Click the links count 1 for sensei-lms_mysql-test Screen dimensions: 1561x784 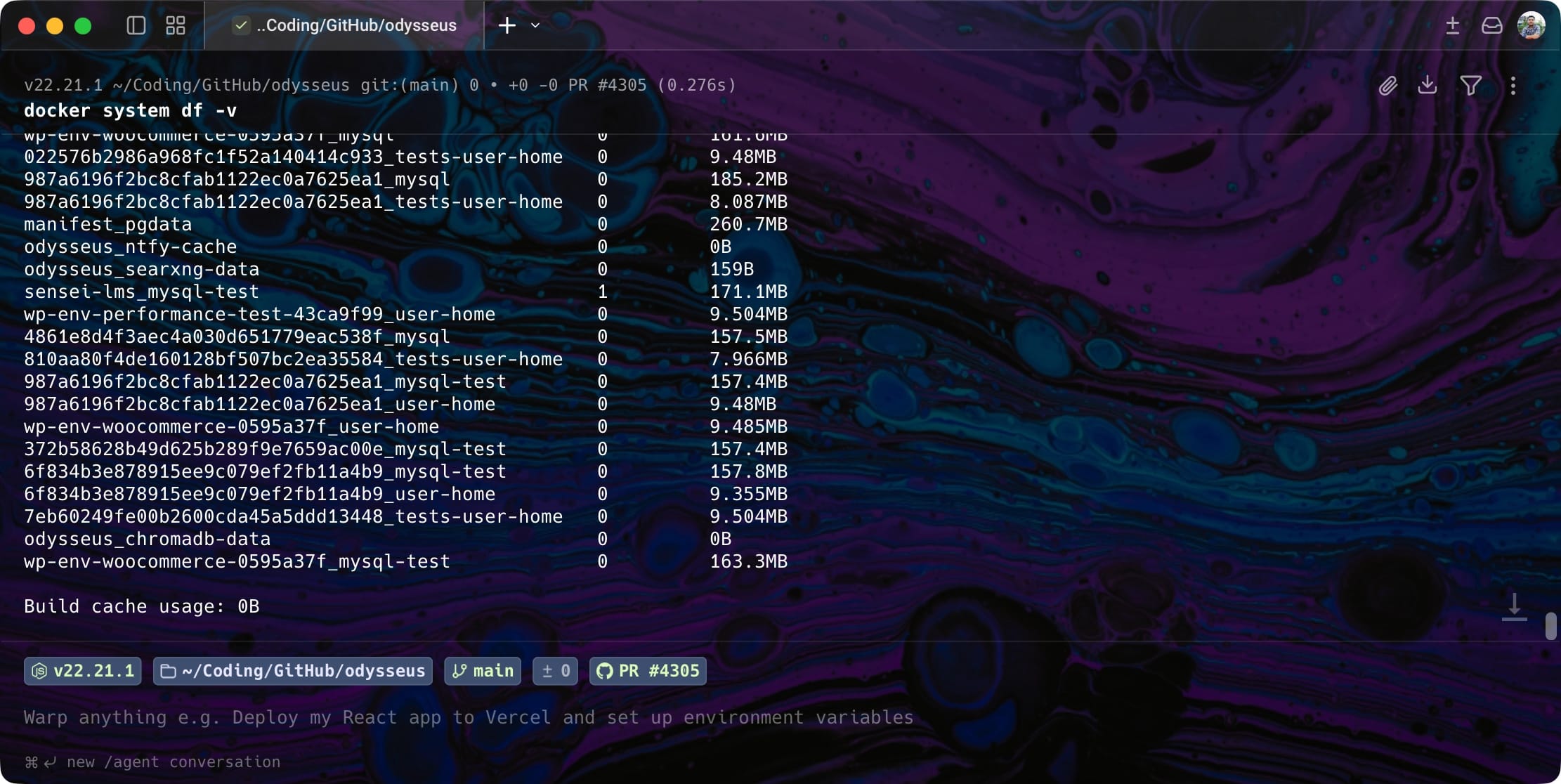(x=603, y=292)
